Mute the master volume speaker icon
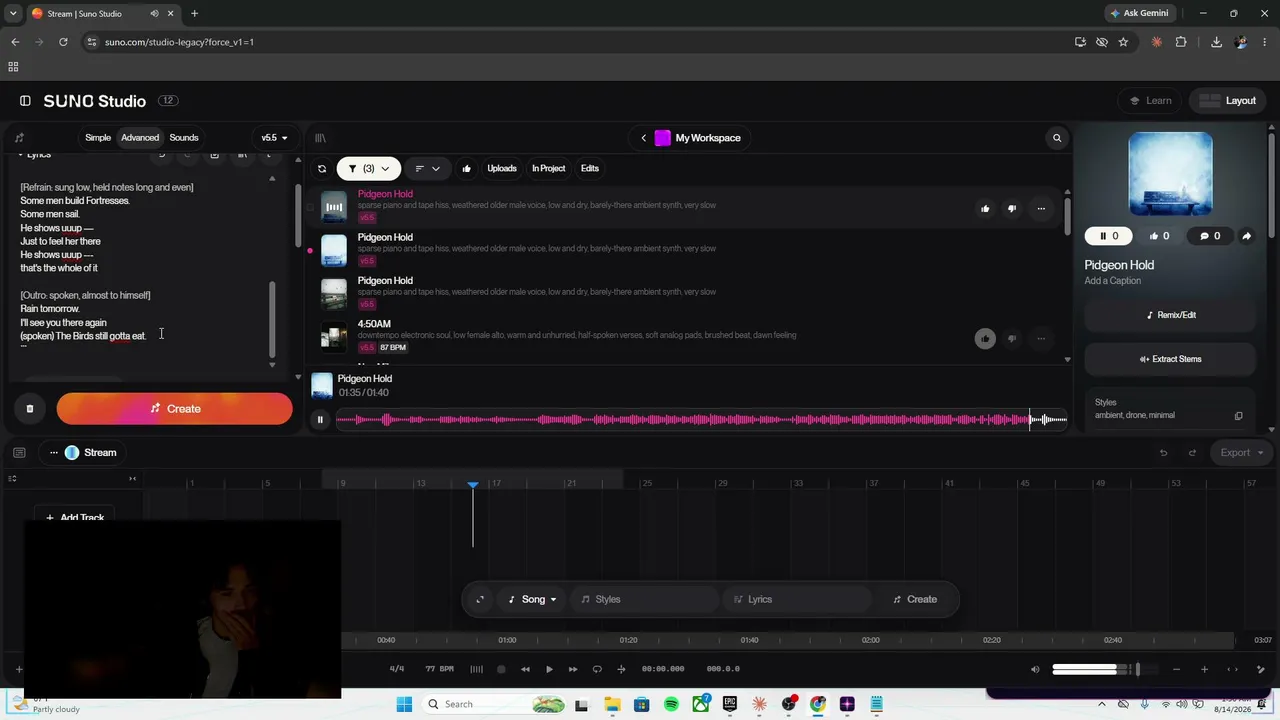Image resolution: width=1280 pixels, height=720 pixels. pos(1035,669)
